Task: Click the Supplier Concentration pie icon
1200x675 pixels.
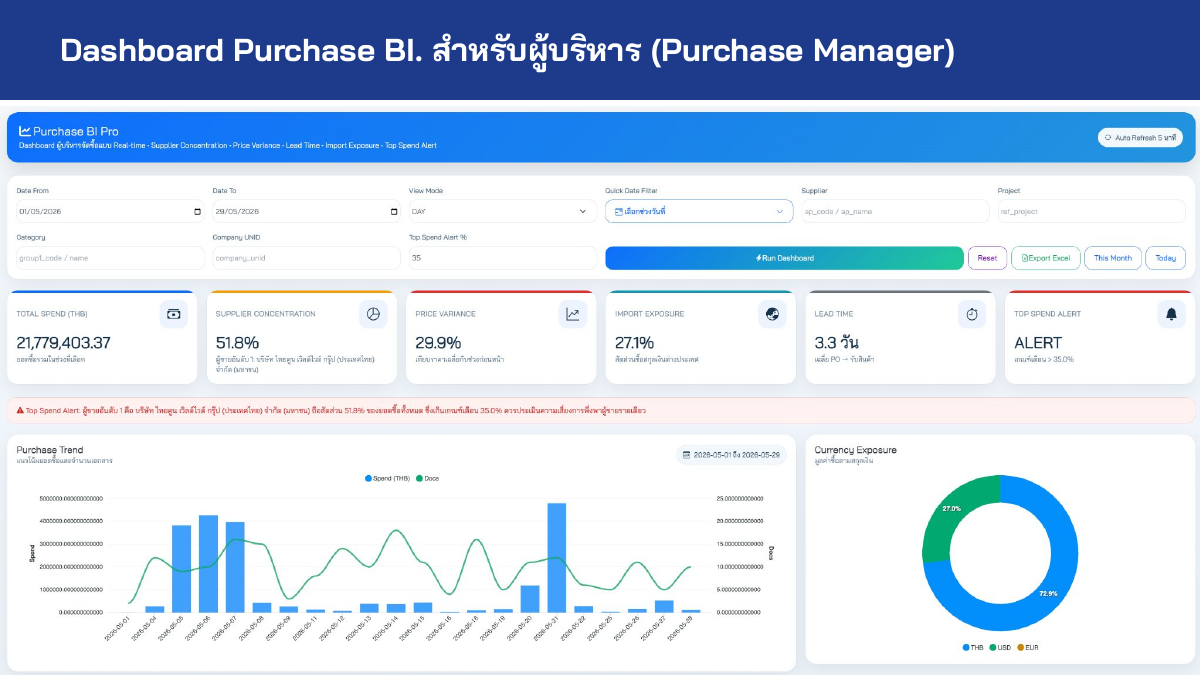Action: click(x=373, y=314)
